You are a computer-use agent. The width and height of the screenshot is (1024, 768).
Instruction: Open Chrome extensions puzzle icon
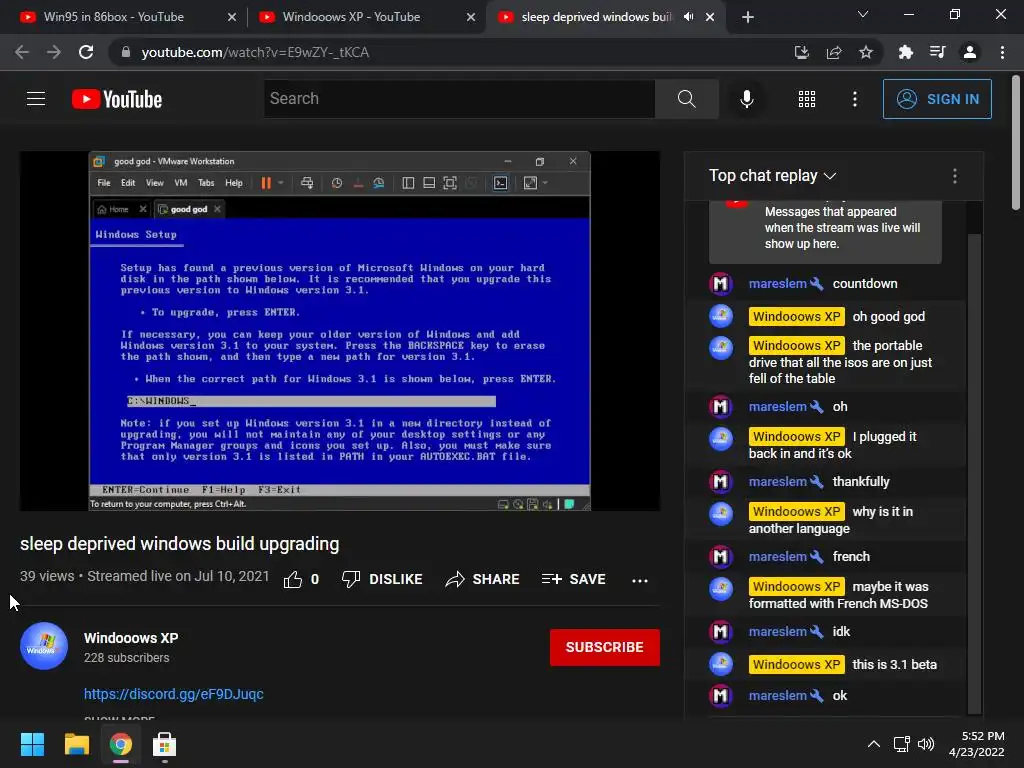tap(905, 52)
